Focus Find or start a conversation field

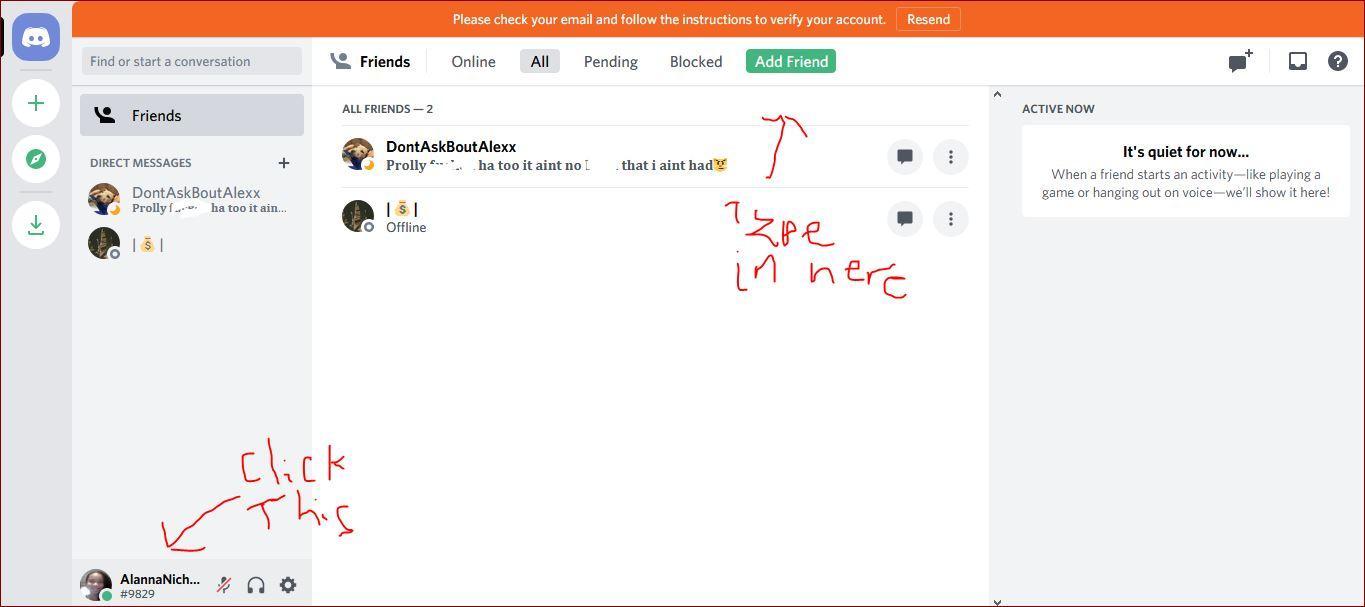(x=192, y=61)
